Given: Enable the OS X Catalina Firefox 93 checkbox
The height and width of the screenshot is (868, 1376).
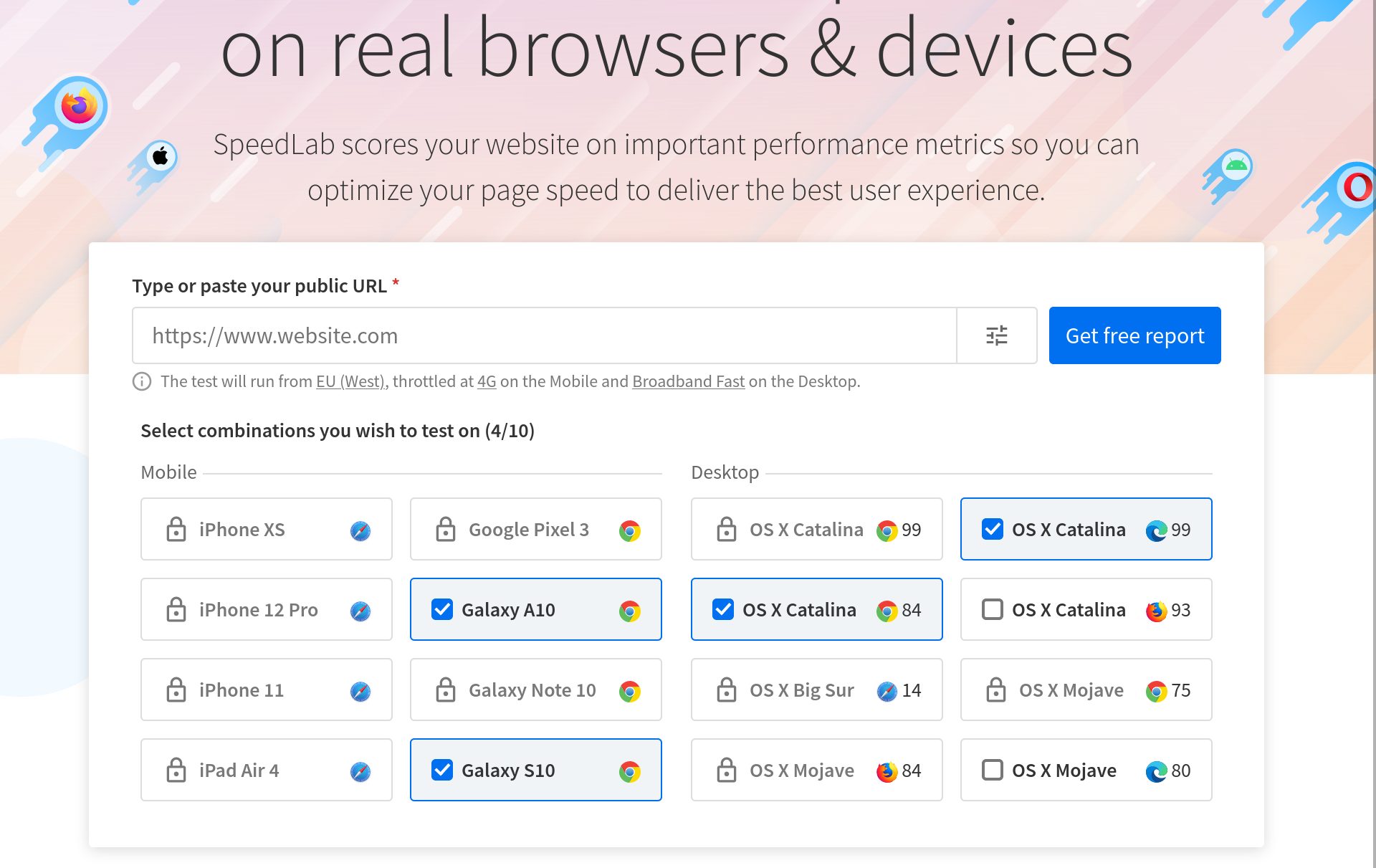Looking at the screenshot, I should pyautogui.click(x=991, y=608).
